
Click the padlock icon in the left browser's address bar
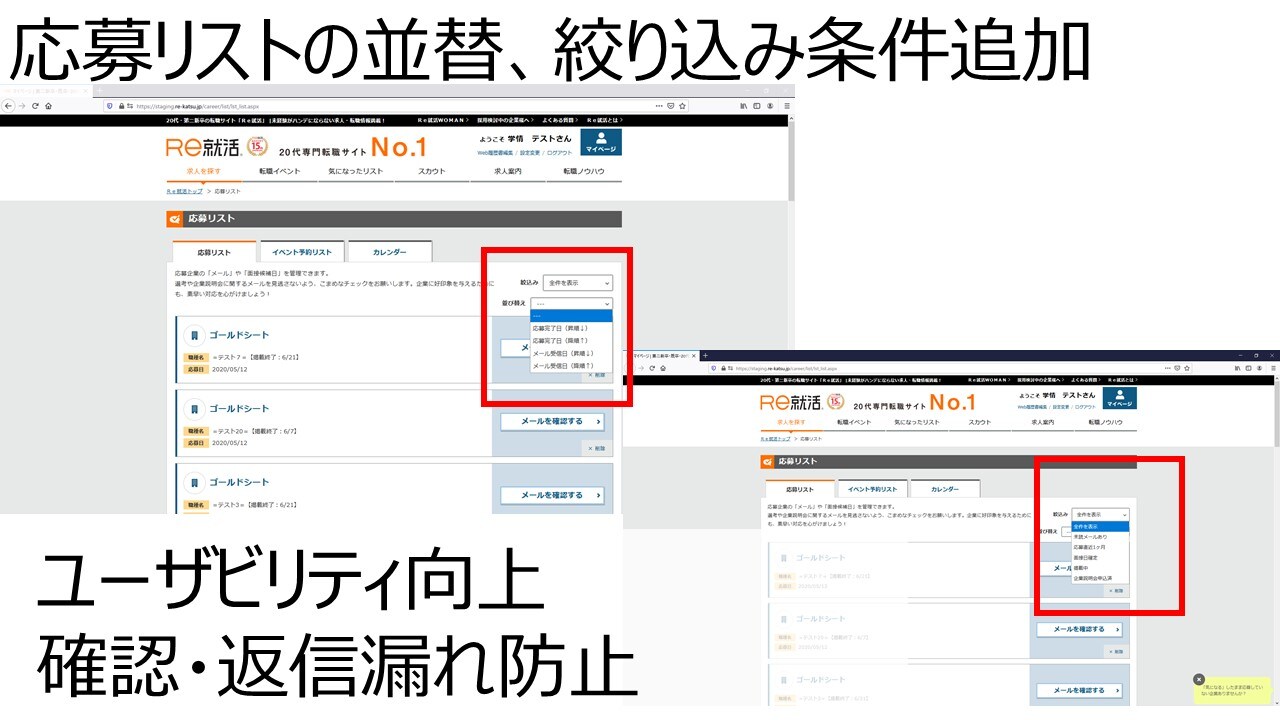123,106
